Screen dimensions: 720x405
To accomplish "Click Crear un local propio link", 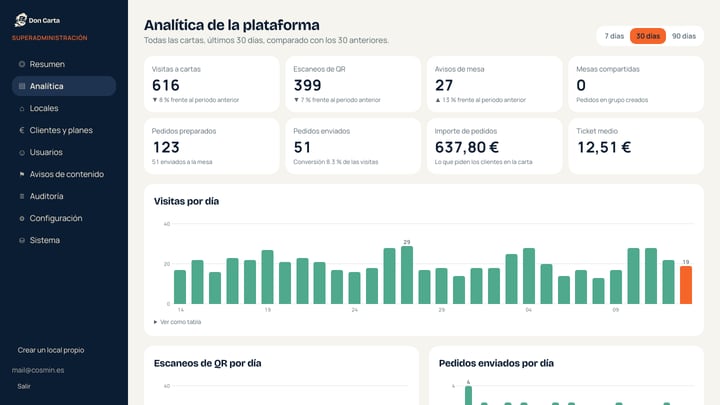I will (51, 350).
